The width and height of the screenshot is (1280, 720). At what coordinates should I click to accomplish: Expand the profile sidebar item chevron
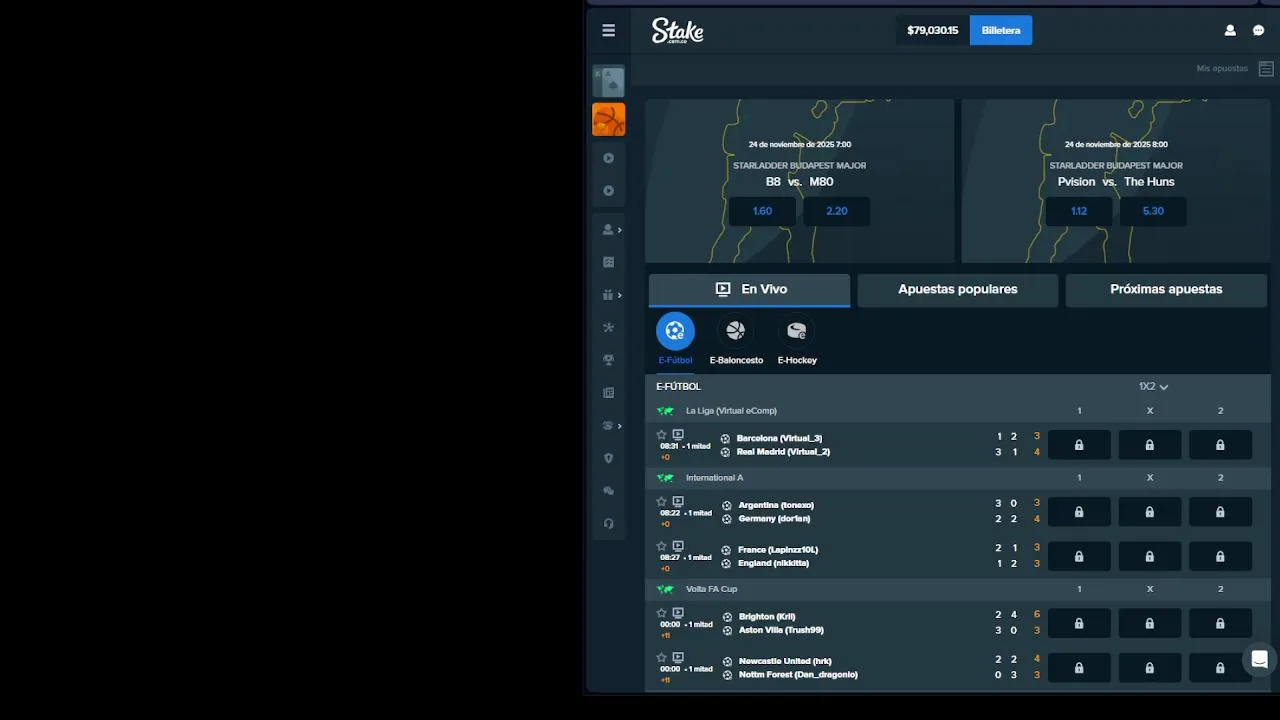click(620, 230)
